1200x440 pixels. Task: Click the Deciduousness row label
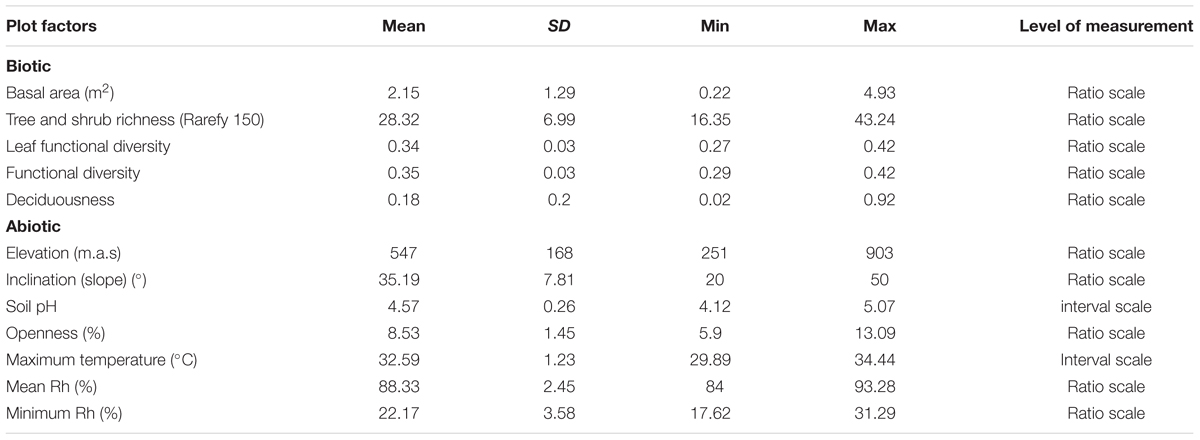[x=60, y=200]
